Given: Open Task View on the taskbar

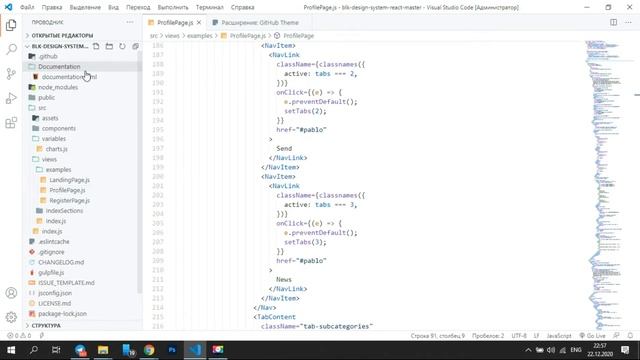Looking at the screenshot, I should (56, 350).
